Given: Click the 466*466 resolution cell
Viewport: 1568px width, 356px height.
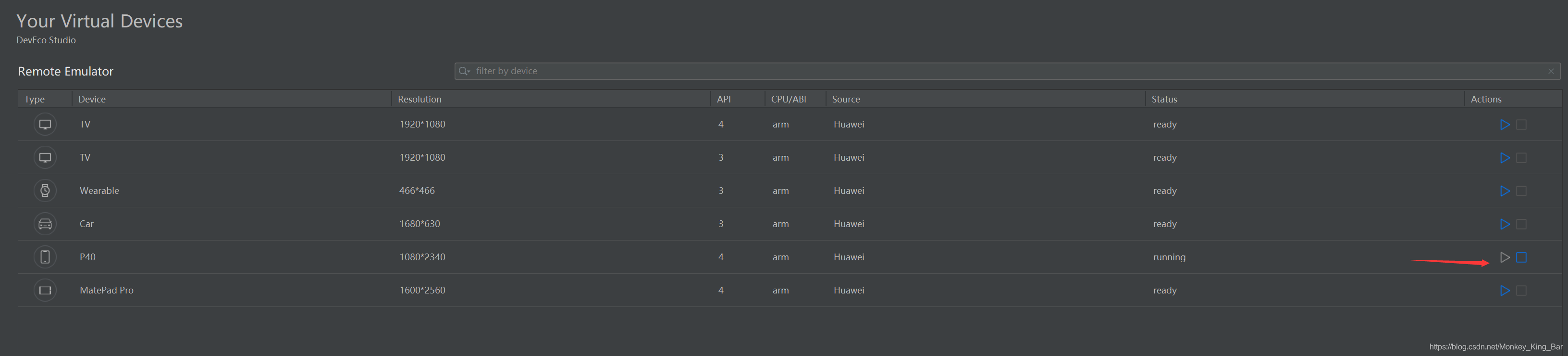Looking at the screenshot, I should point(417,191).
